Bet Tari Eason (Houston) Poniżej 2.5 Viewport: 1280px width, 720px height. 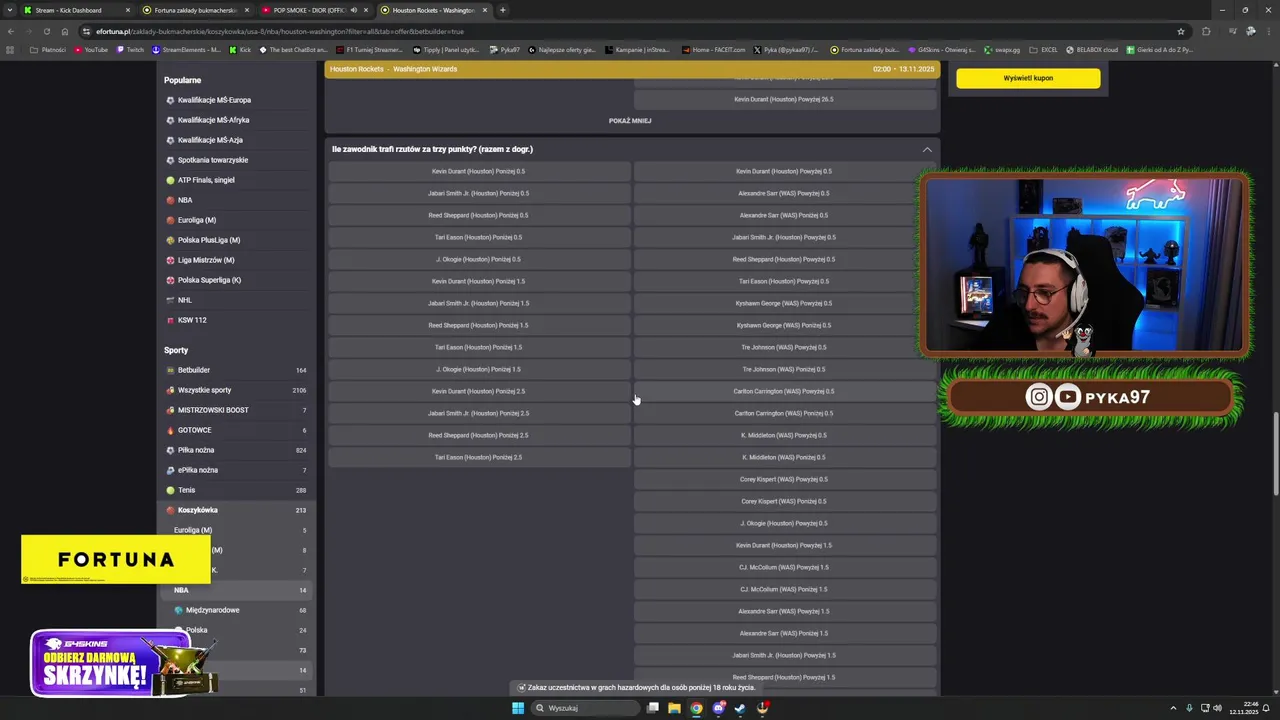[x=479, y=457]
